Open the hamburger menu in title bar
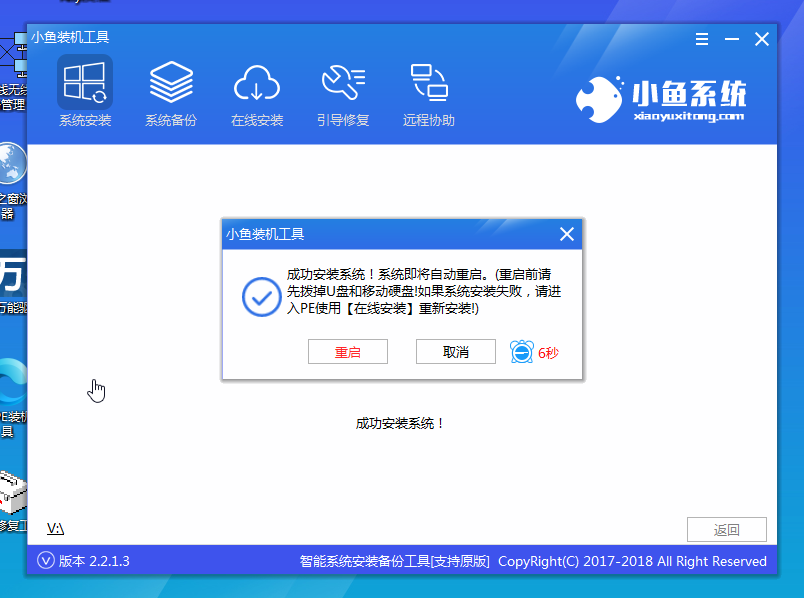The width and height of the screenshot is (804, 598). pyautogui.click(x=702, y=39)
